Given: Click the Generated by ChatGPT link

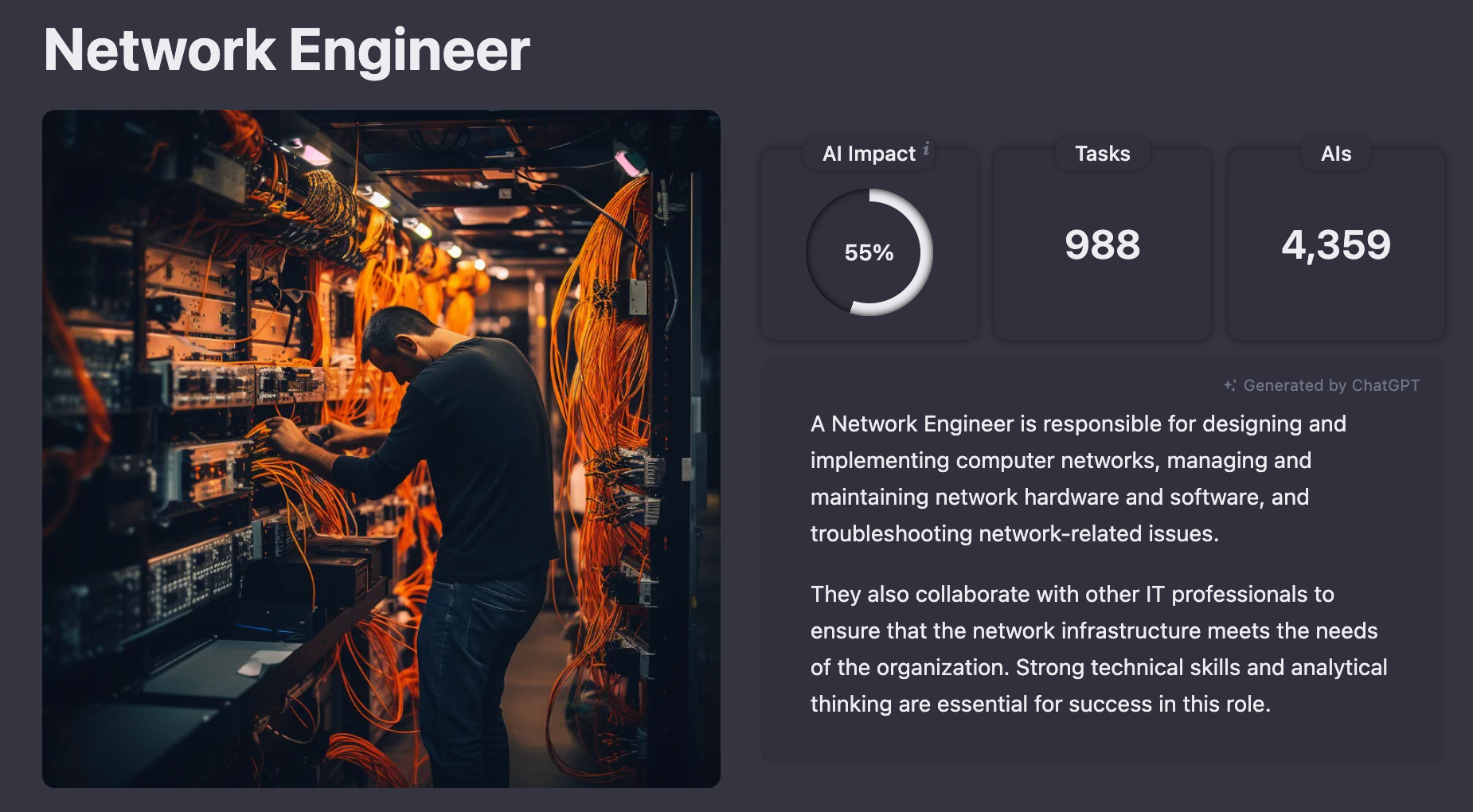Looking at the screenshot, I should click(1333, 385).
